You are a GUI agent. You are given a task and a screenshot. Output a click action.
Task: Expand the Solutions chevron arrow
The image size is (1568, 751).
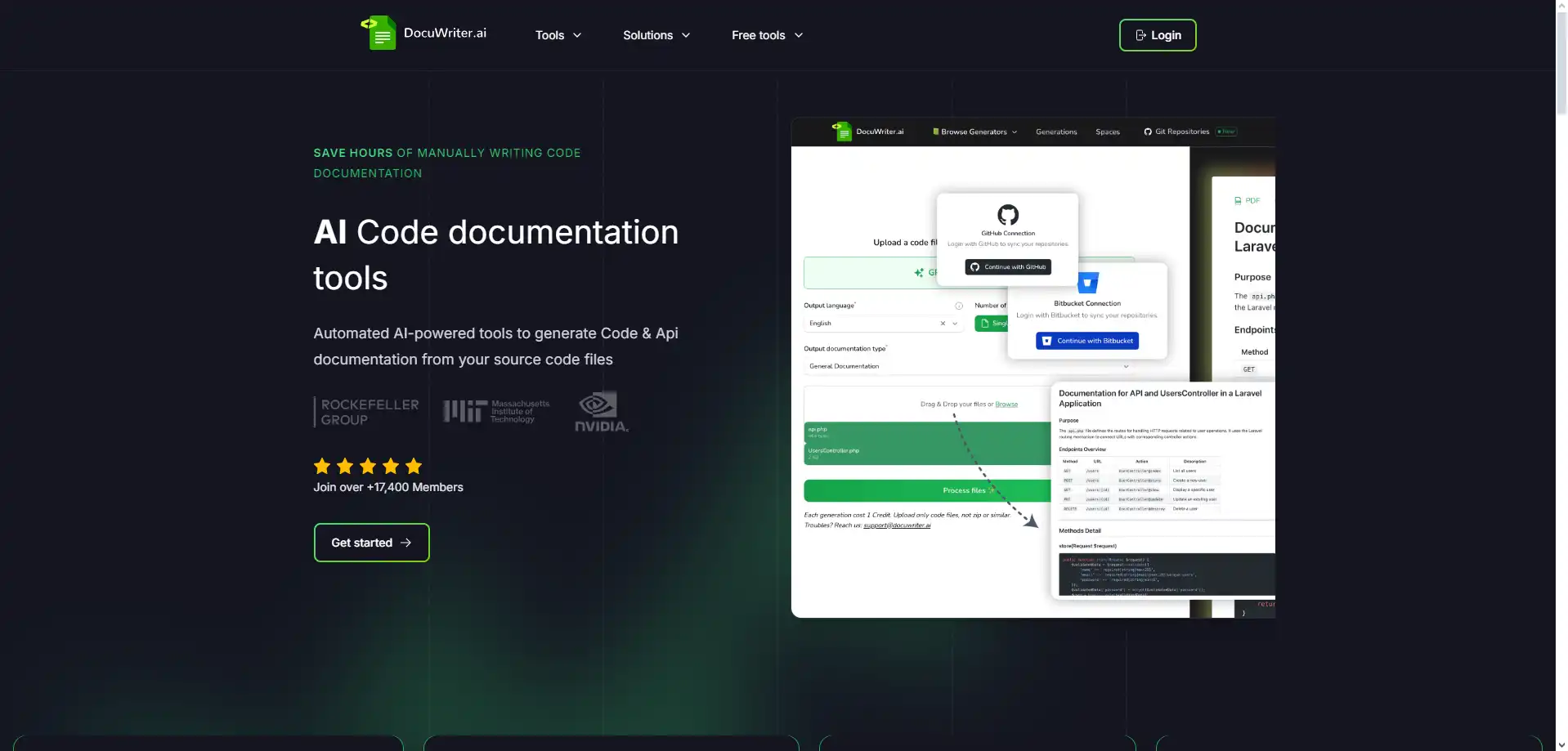tap(686, 35)
